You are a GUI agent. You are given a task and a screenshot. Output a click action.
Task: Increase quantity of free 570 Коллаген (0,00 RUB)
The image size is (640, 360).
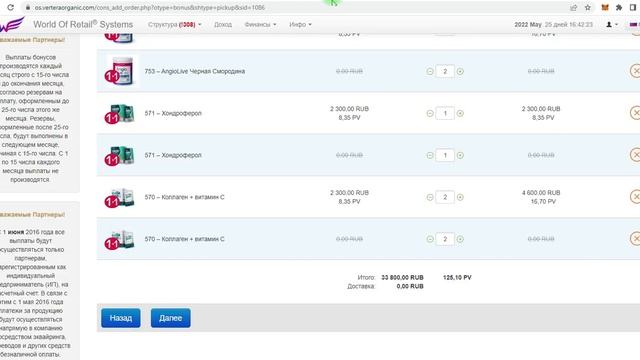point(460,239)
